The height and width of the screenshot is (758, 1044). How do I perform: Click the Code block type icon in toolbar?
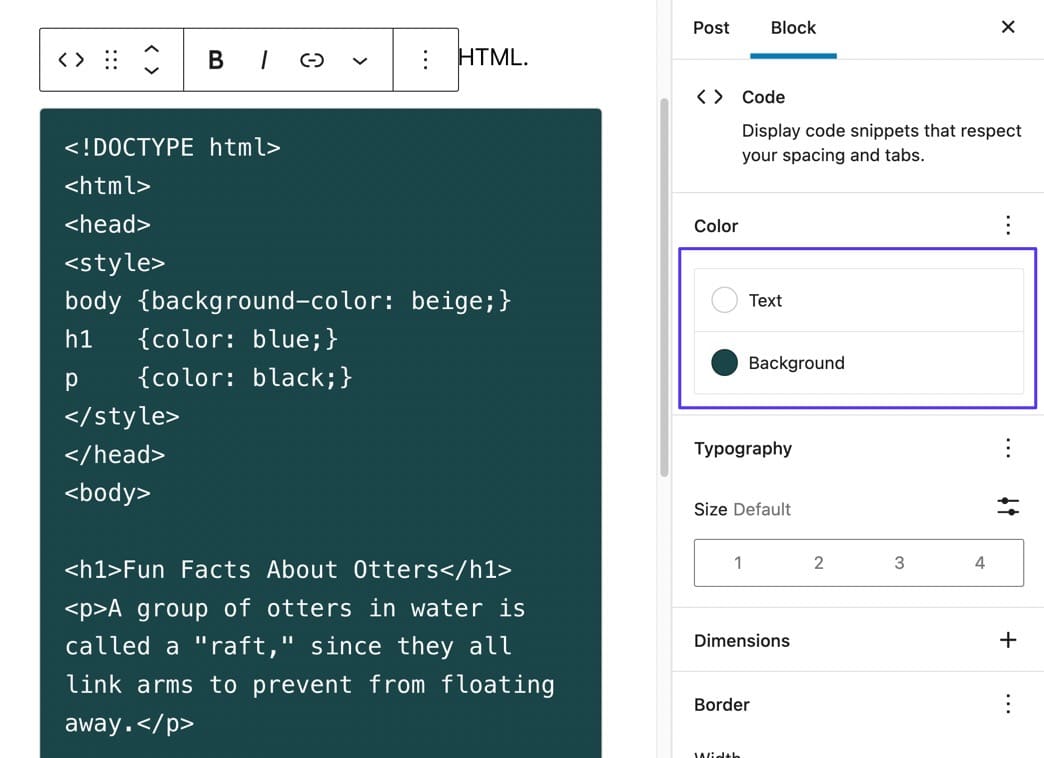[71, 60]
